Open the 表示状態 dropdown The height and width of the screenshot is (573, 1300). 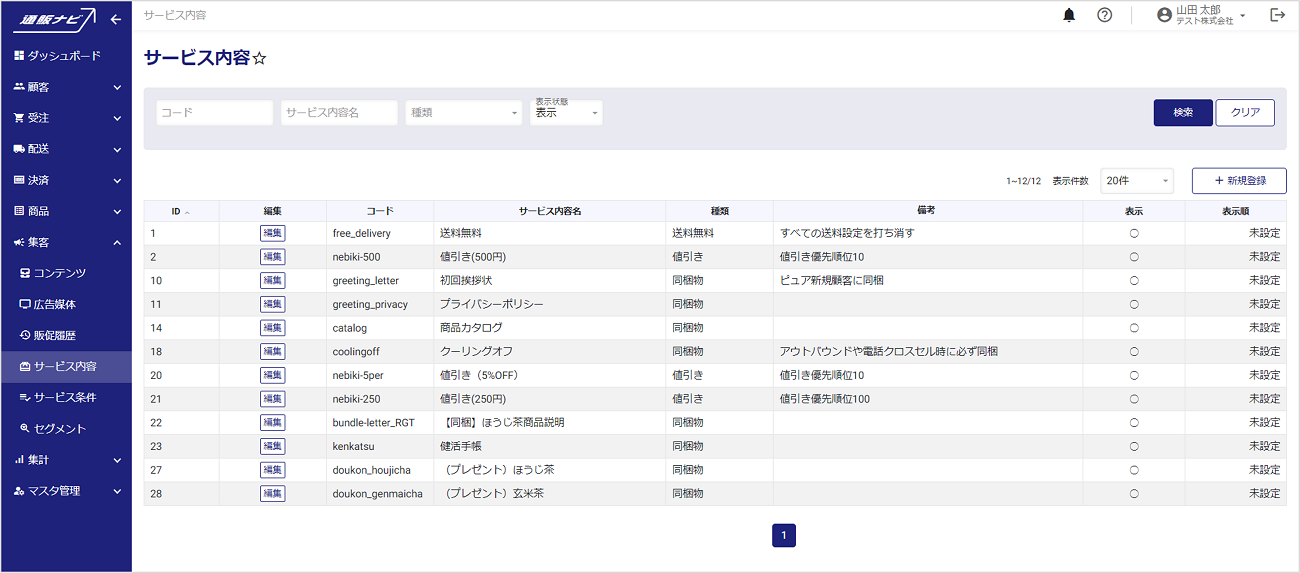coord(566,113)
